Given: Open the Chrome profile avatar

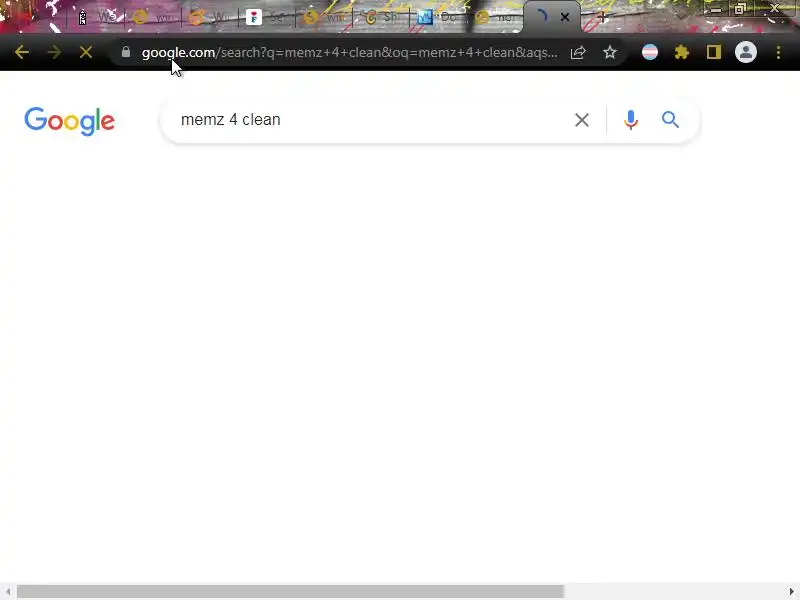Looking at the screenshot, I should [x=745, y=52].
